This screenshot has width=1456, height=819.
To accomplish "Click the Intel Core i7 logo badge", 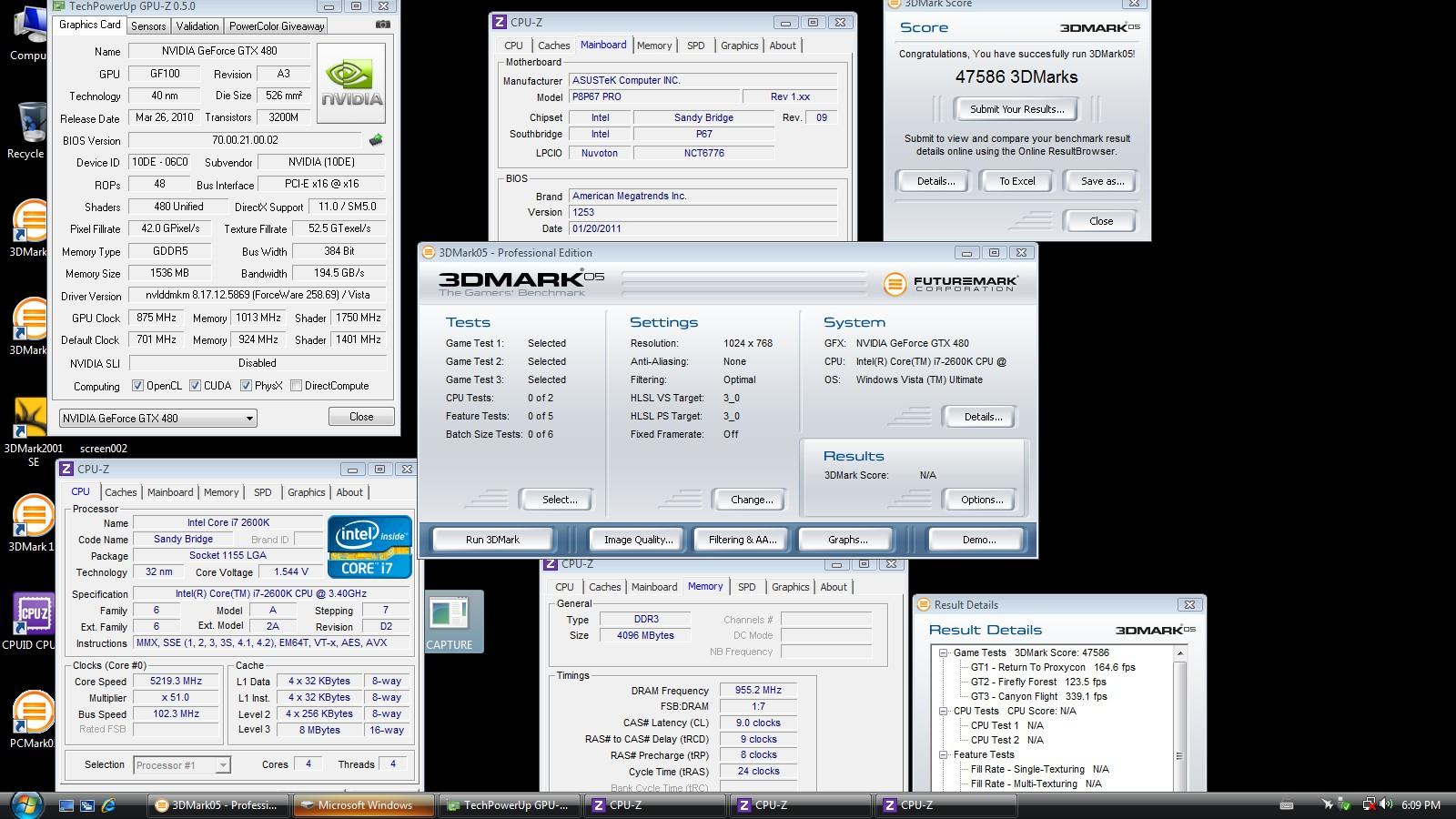I will [x=370, y=546].
